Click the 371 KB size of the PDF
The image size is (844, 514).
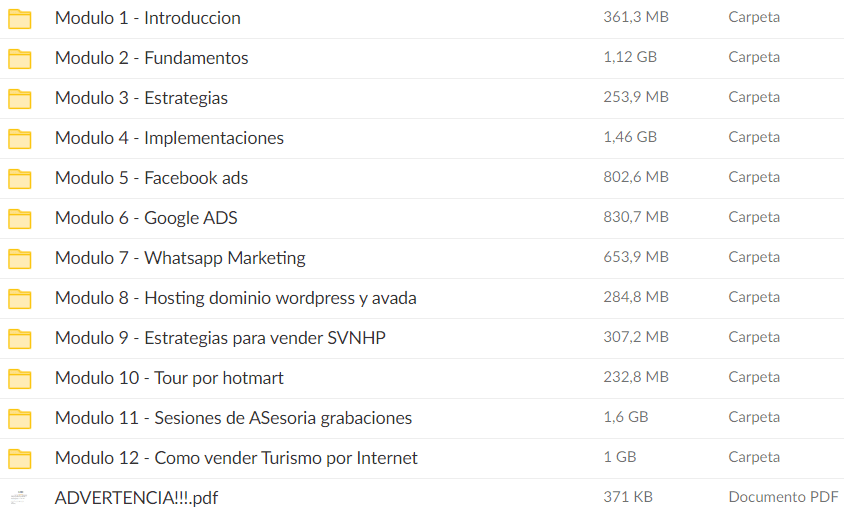pos(628,497)
